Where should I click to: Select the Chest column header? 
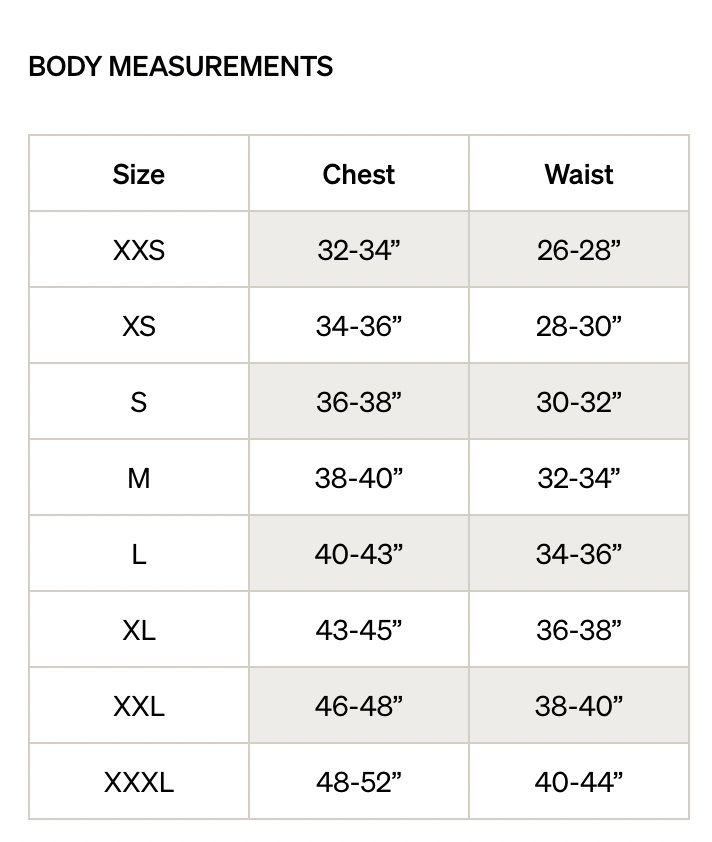click(359, 173)
